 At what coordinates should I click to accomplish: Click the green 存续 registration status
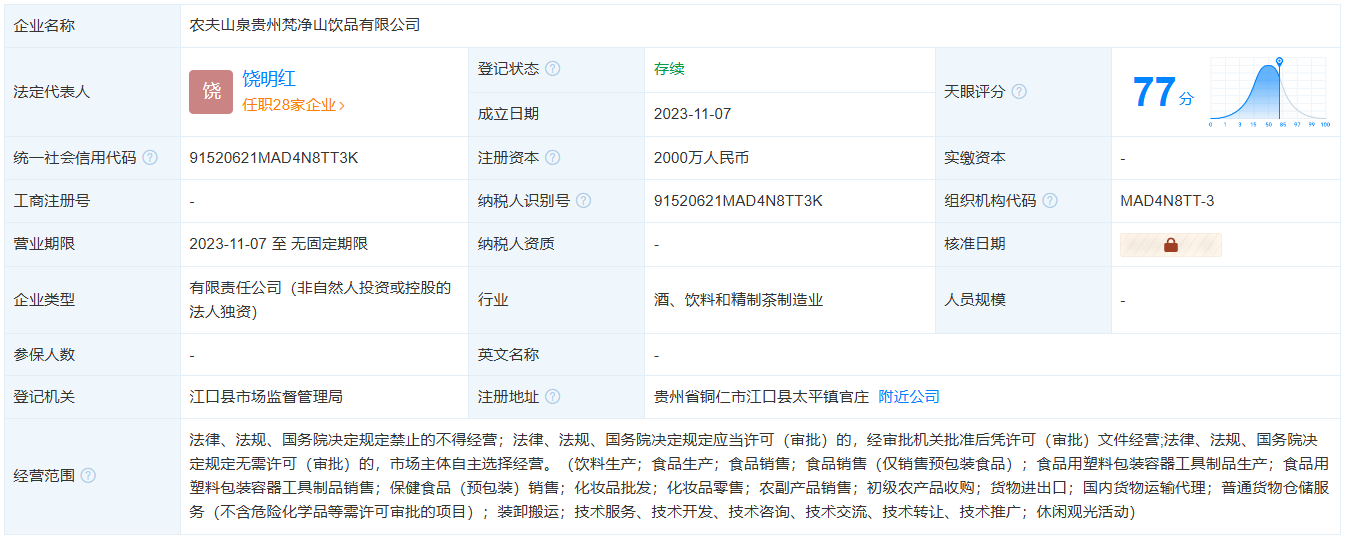pyautogui.click(x=669, y=69)
